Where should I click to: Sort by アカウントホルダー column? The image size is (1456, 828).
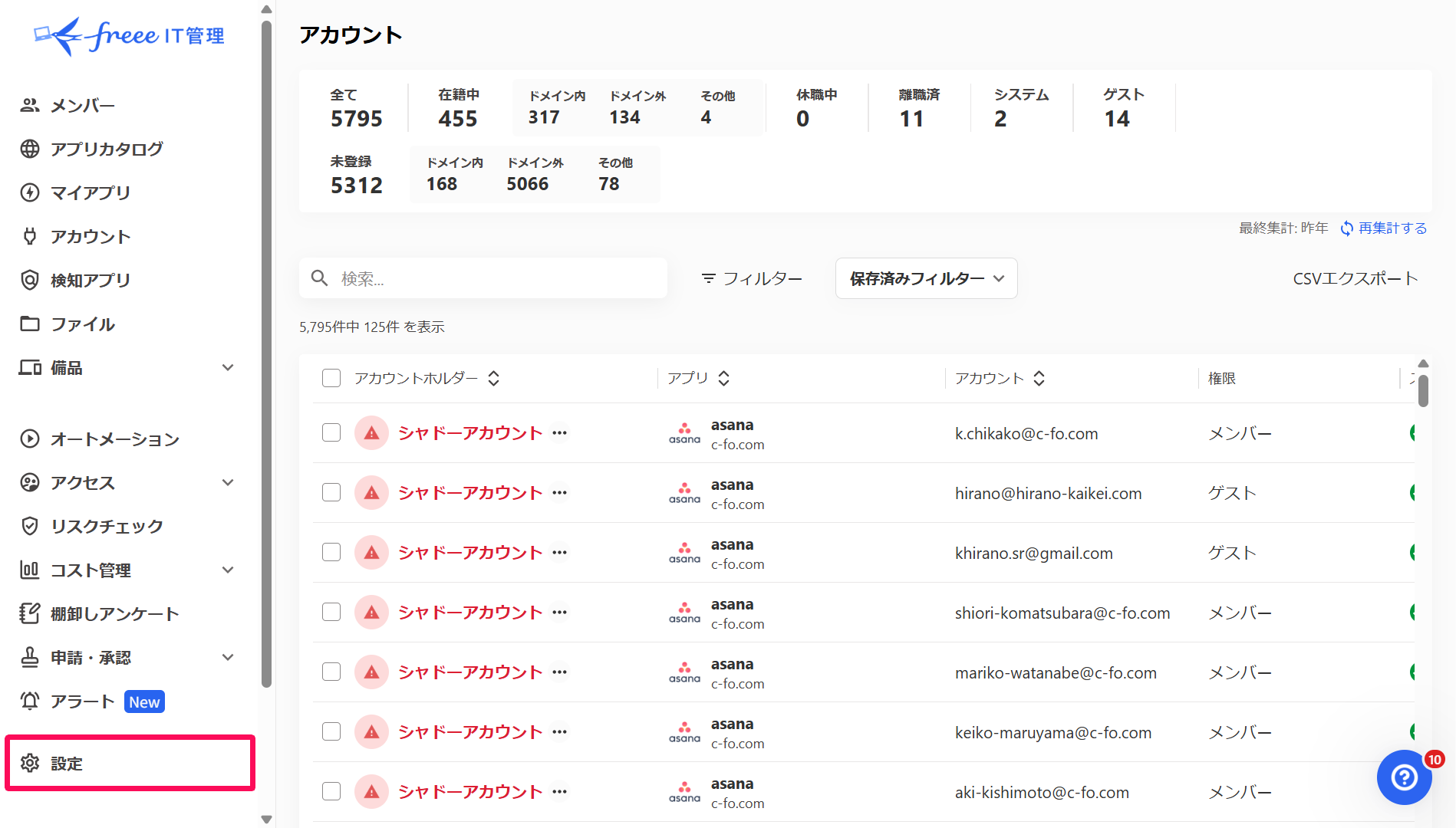494,378
